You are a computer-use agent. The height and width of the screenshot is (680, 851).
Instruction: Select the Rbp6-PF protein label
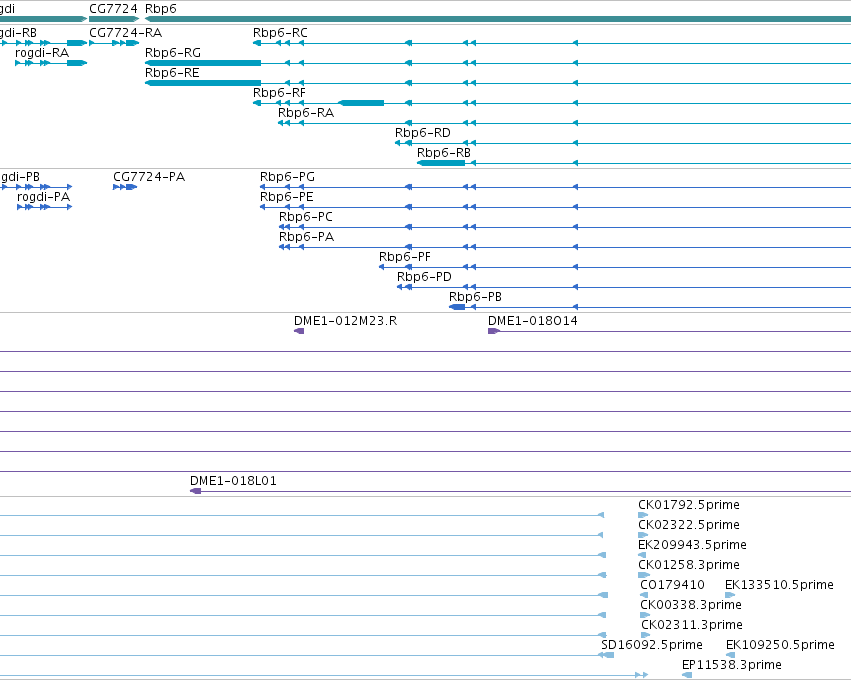tap(404, 257)
